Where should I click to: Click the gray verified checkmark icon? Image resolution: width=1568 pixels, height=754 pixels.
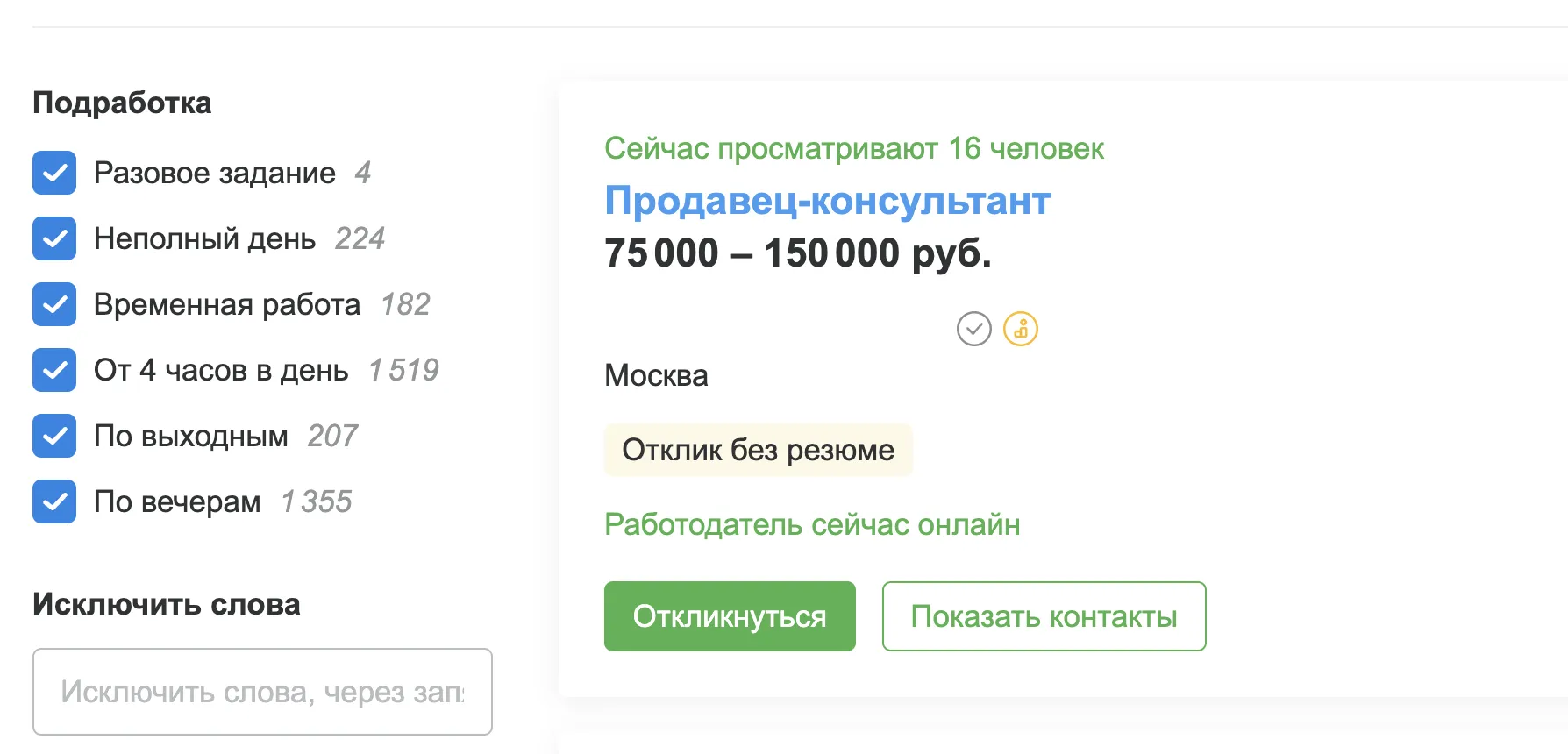tap(973, 329)
